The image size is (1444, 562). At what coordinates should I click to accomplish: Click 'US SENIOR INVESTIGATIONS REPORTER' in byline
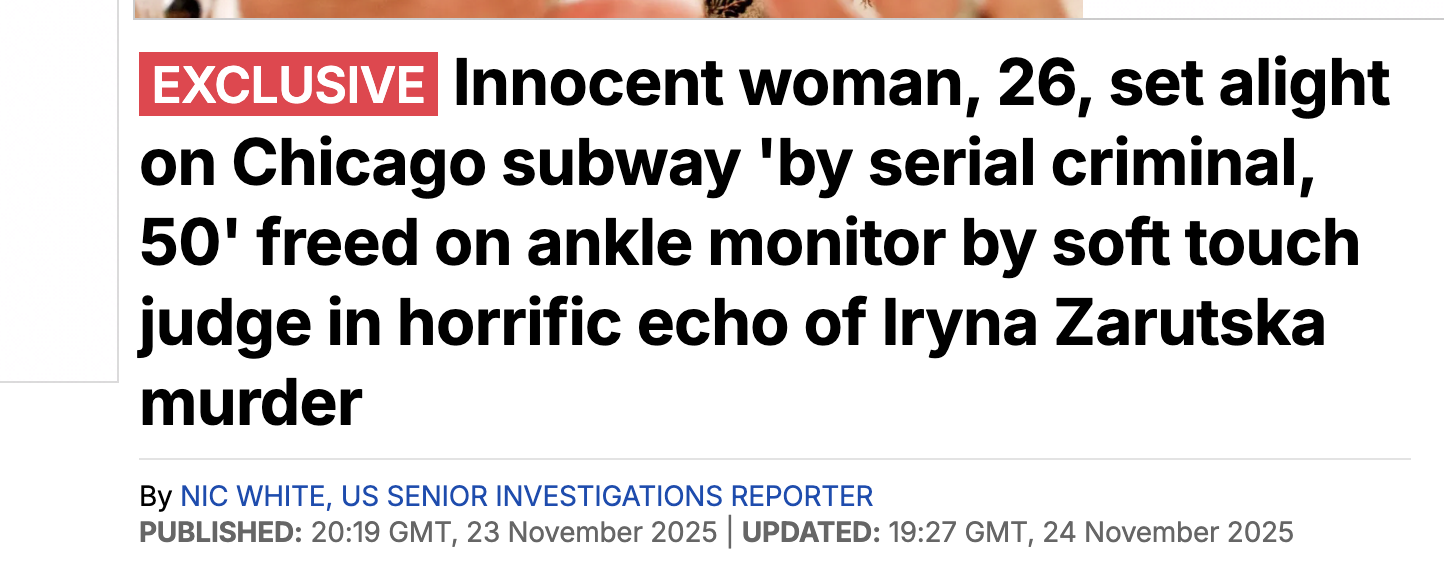tap(607, 496)
